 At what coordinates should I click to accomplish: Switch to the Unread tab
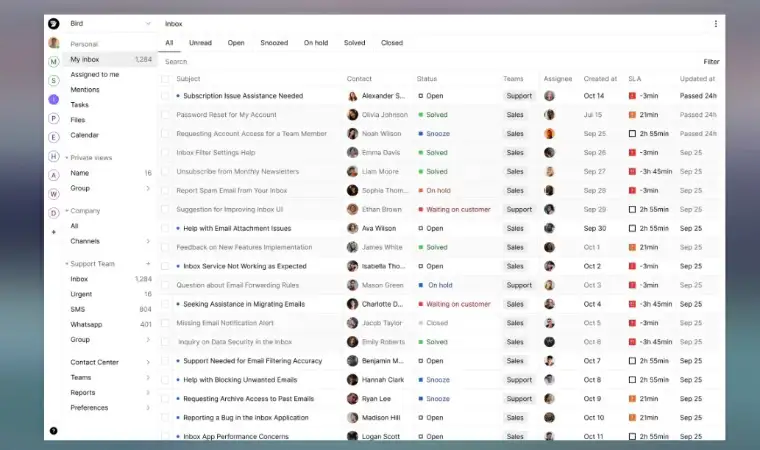(200, 43)
